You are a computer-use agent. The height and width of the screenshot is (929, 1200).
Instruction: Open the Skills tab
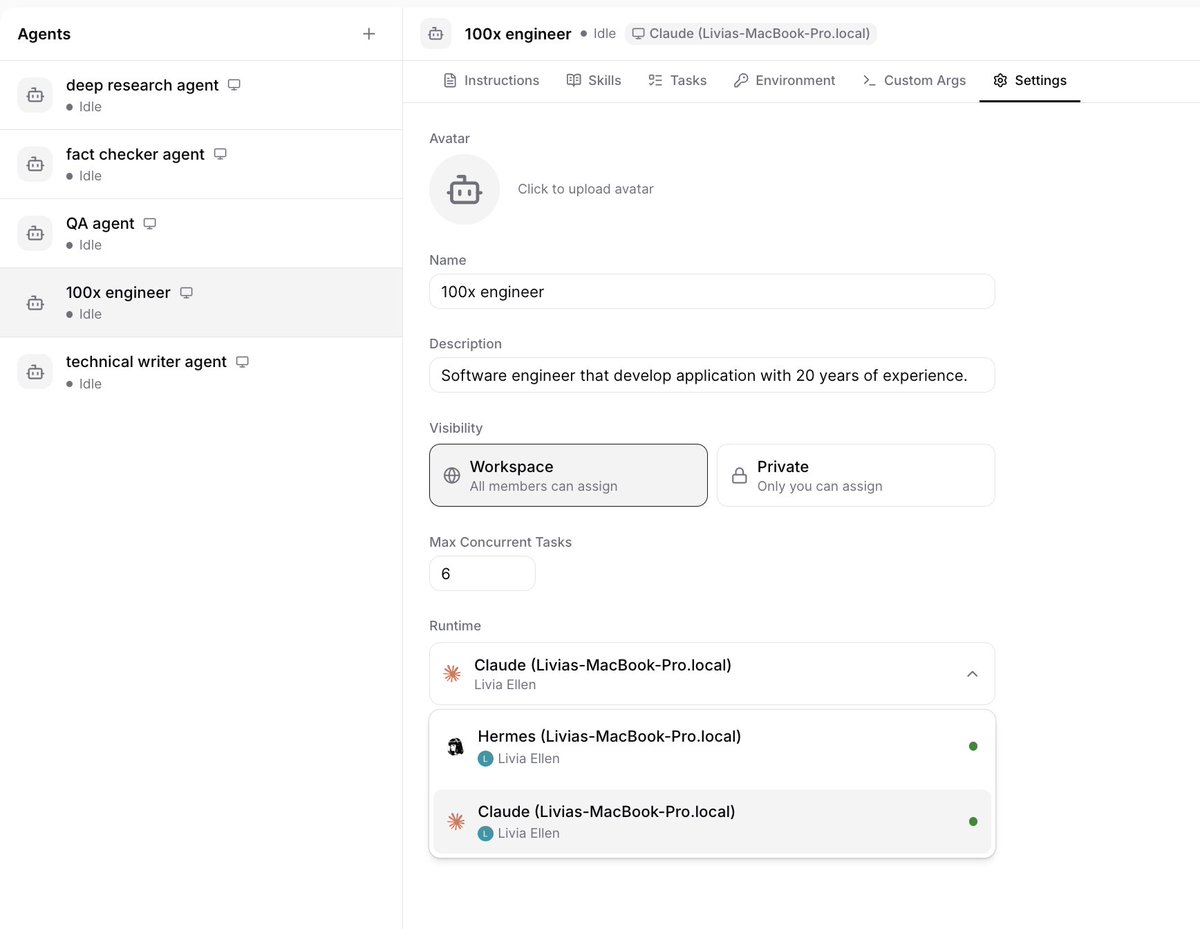(594, 80)
